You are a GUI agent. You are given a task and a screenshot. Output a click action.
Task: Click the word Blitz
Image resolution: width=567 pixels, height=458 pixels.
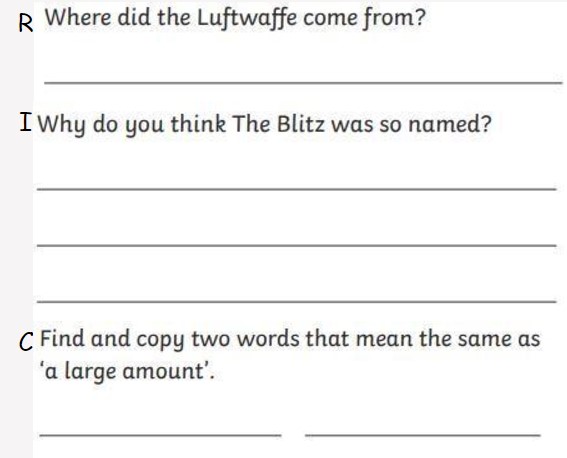300,124
